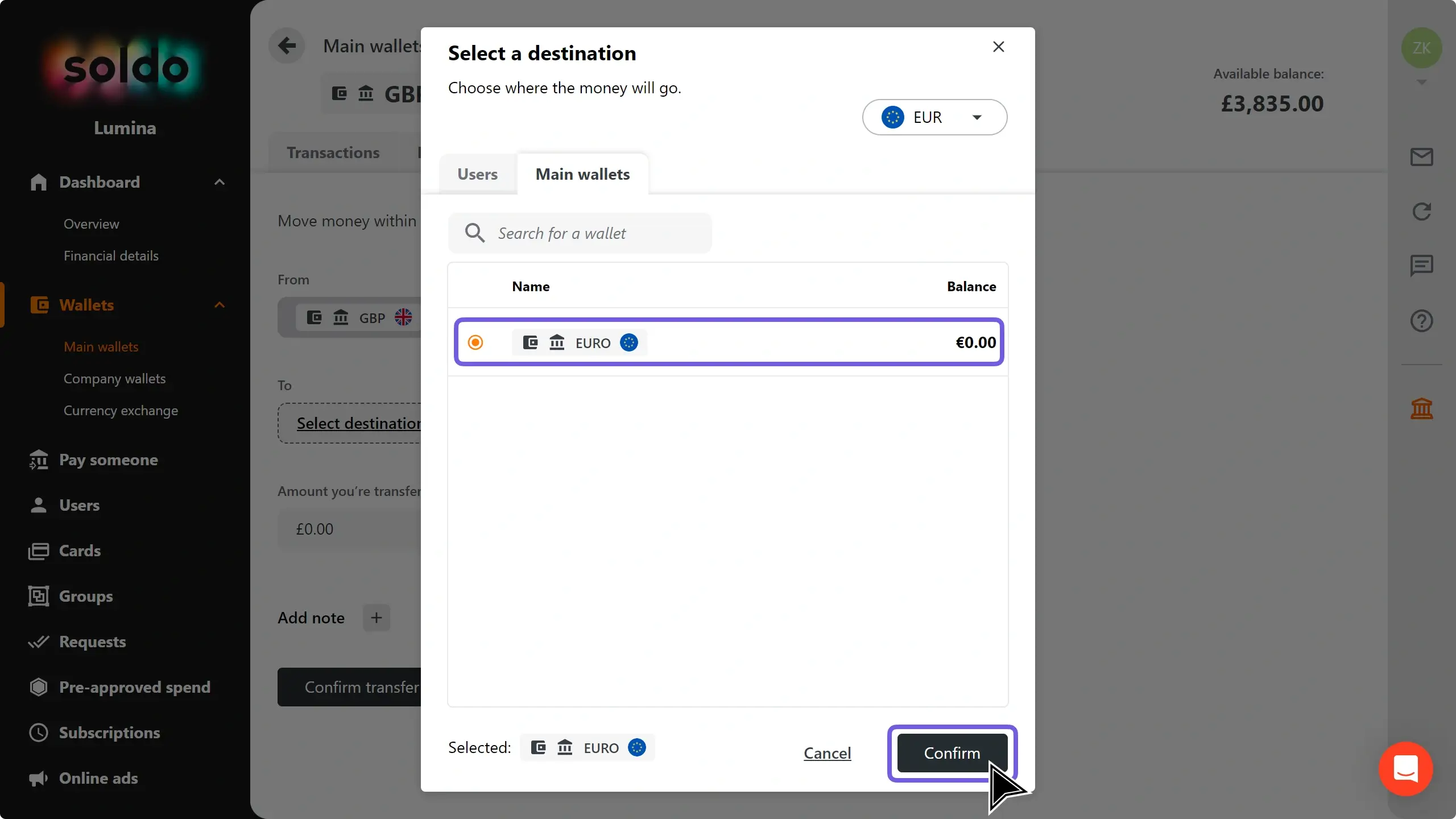The image size is (1456, 819).
Task: Click the Balance column header
Action: [971, 286]
